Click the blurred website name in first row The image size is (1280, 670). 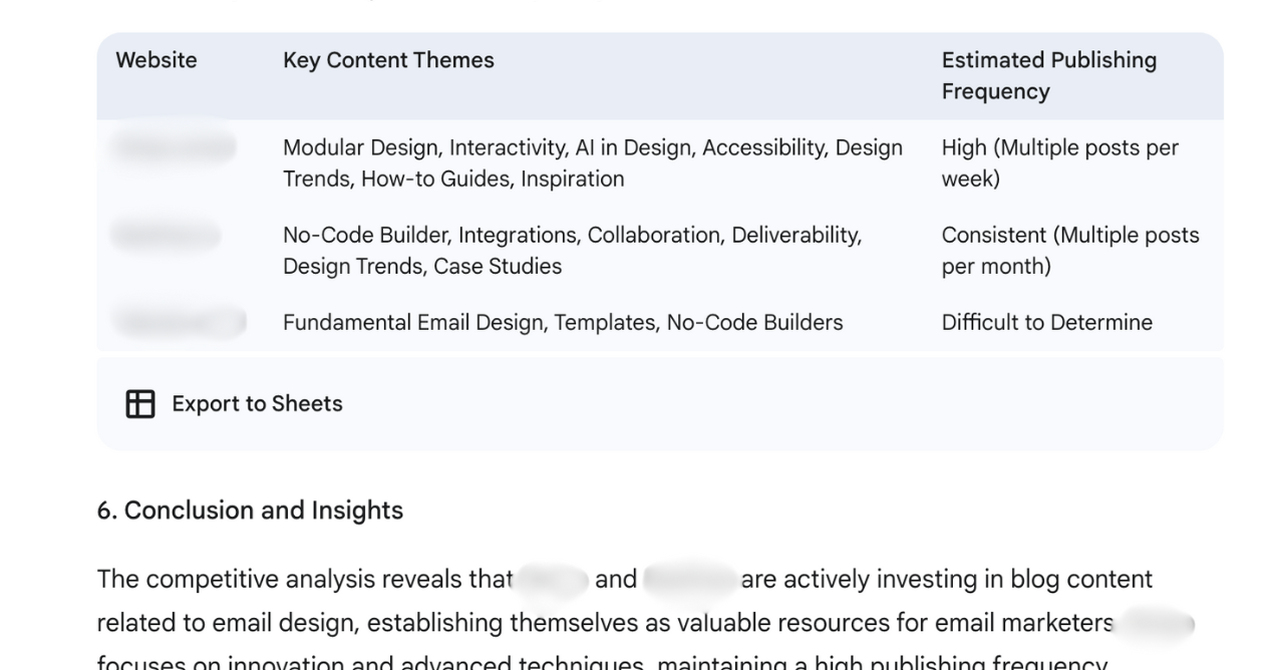click(x=174, y=148)
